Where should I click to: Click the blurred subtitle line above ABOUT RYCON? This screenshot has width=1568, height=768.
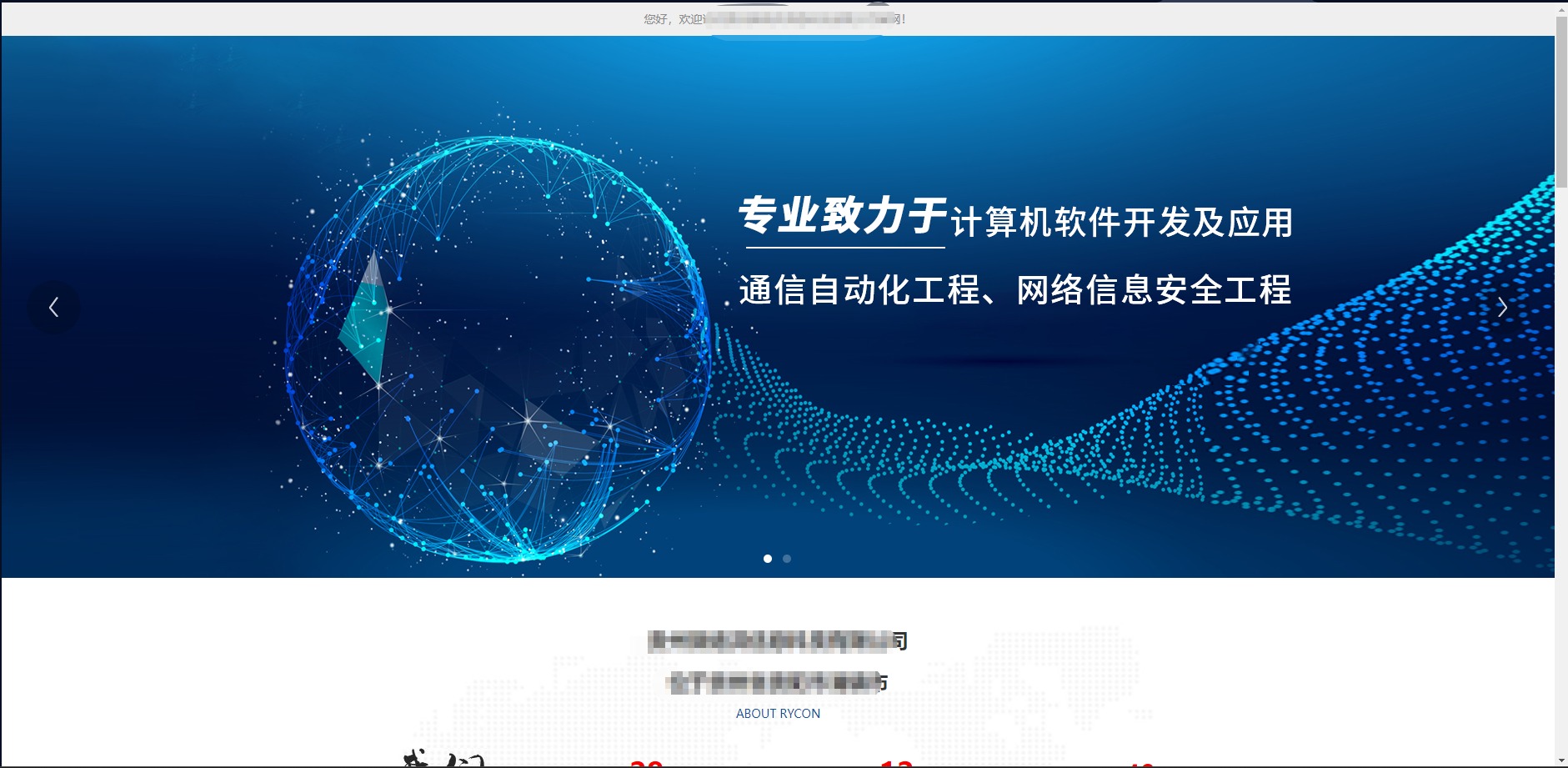coord(778,683)
